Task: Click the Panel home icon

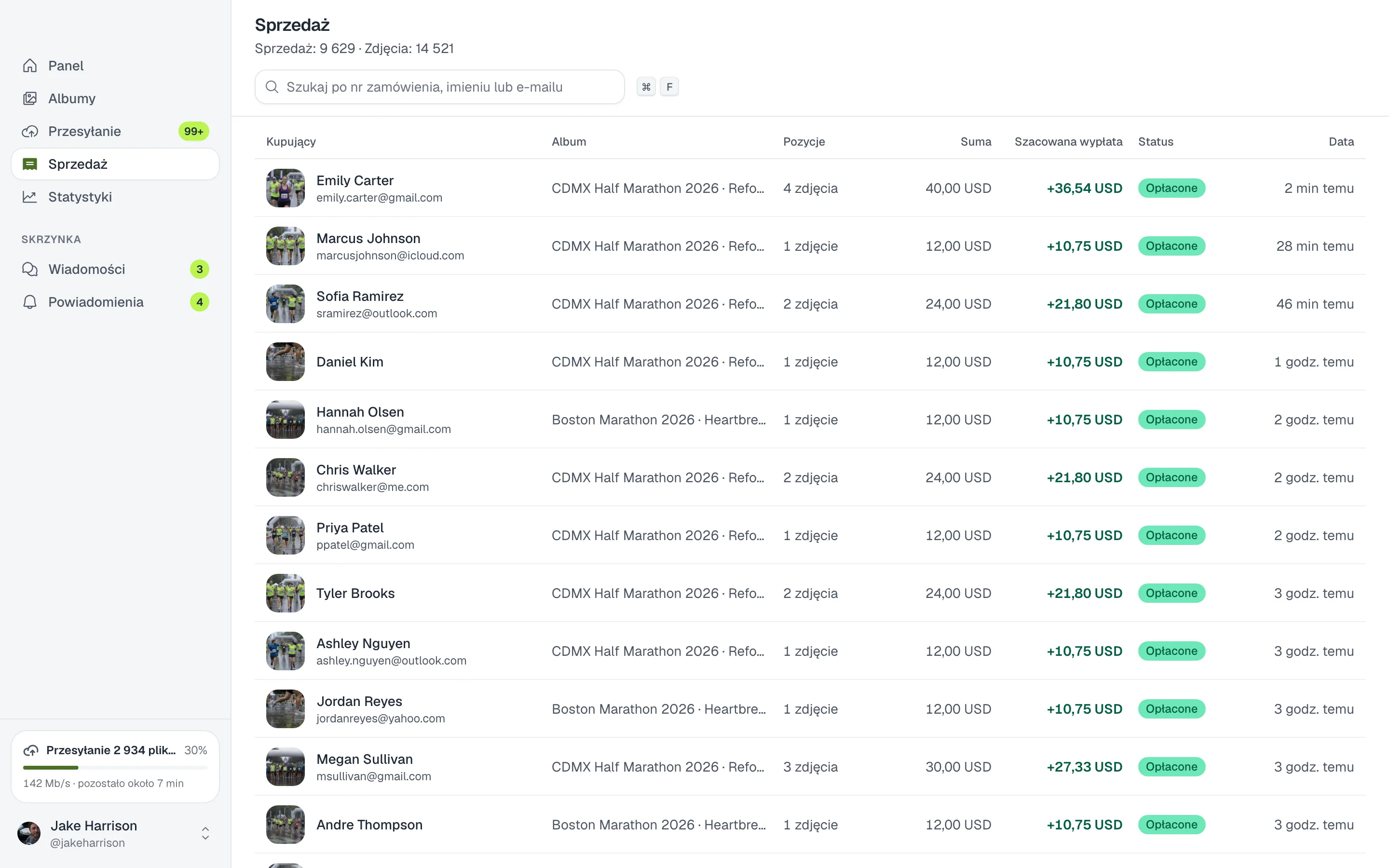Action: point(30,66)
